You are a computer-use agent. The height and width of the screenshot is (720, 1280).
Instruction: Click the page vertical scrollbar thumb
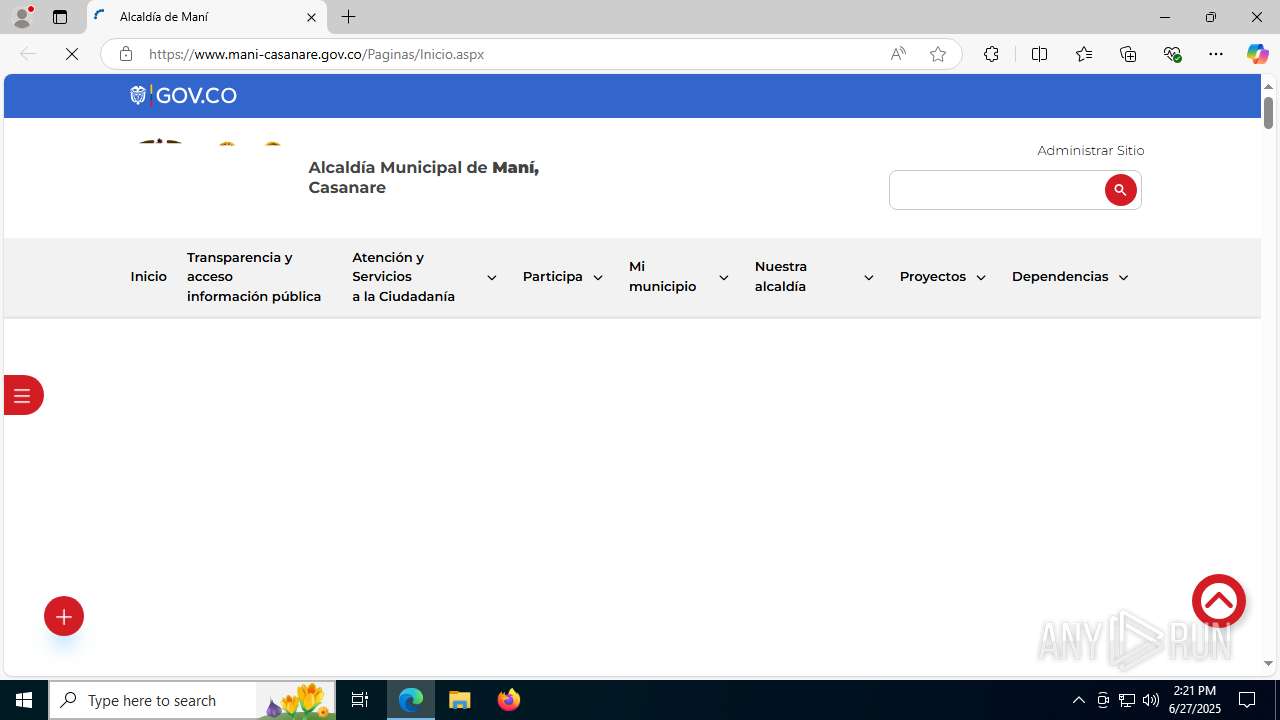click(x=1268, y=112)
